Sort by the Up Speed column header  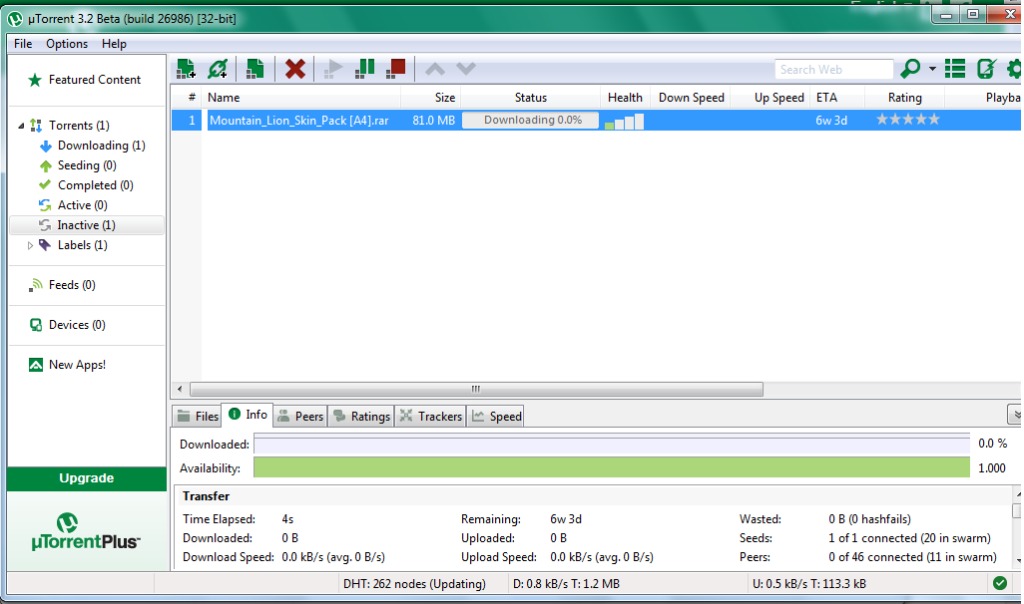click(772, 97)
